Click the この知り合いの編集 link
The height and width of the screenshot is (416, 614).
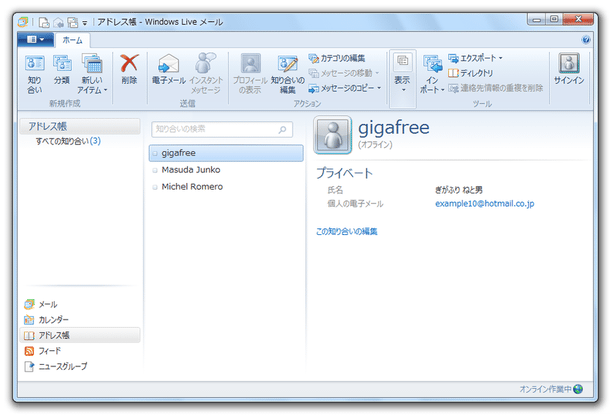[347, 232]
